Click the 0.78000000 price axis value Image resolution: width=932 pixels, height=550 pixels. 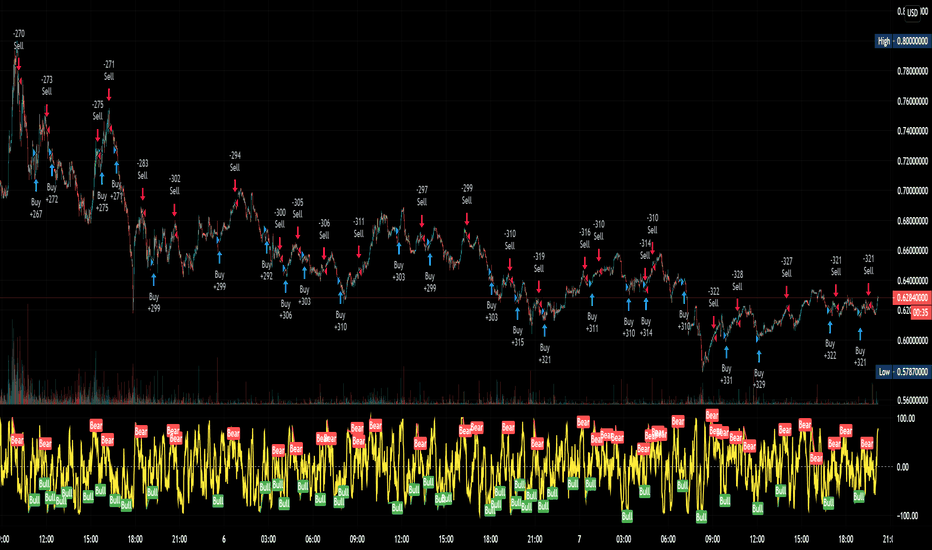tap(912, 71)
